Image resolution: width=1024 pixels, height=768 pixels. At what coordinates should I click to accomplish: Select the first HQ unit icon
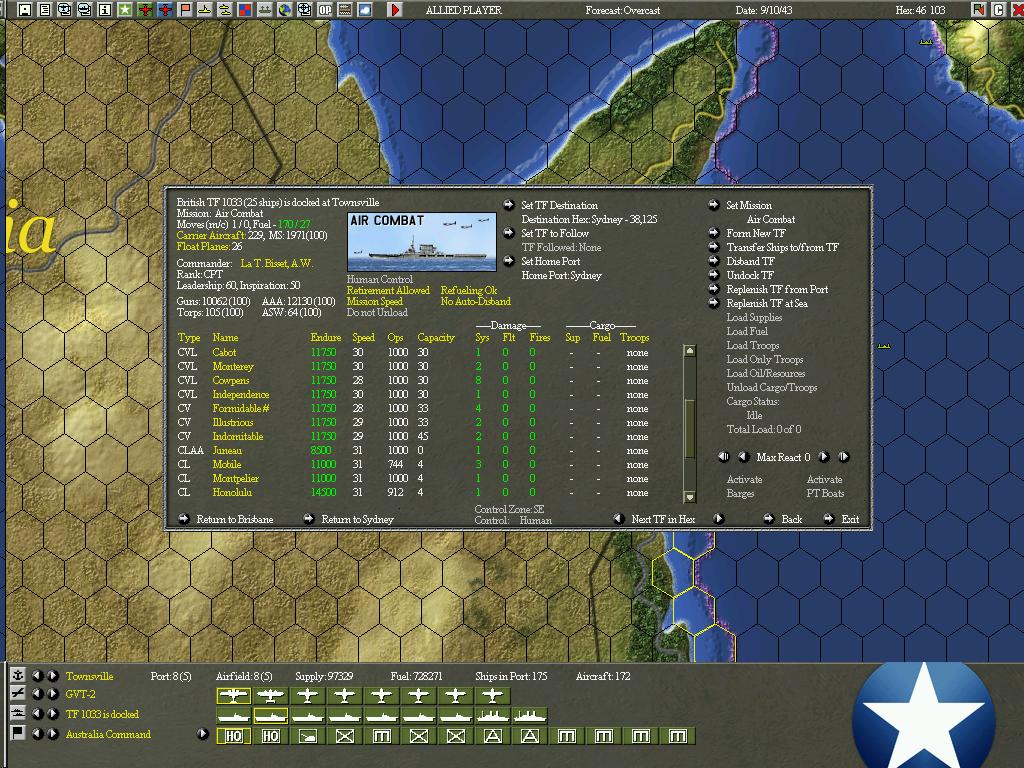(x=233, y=736)
